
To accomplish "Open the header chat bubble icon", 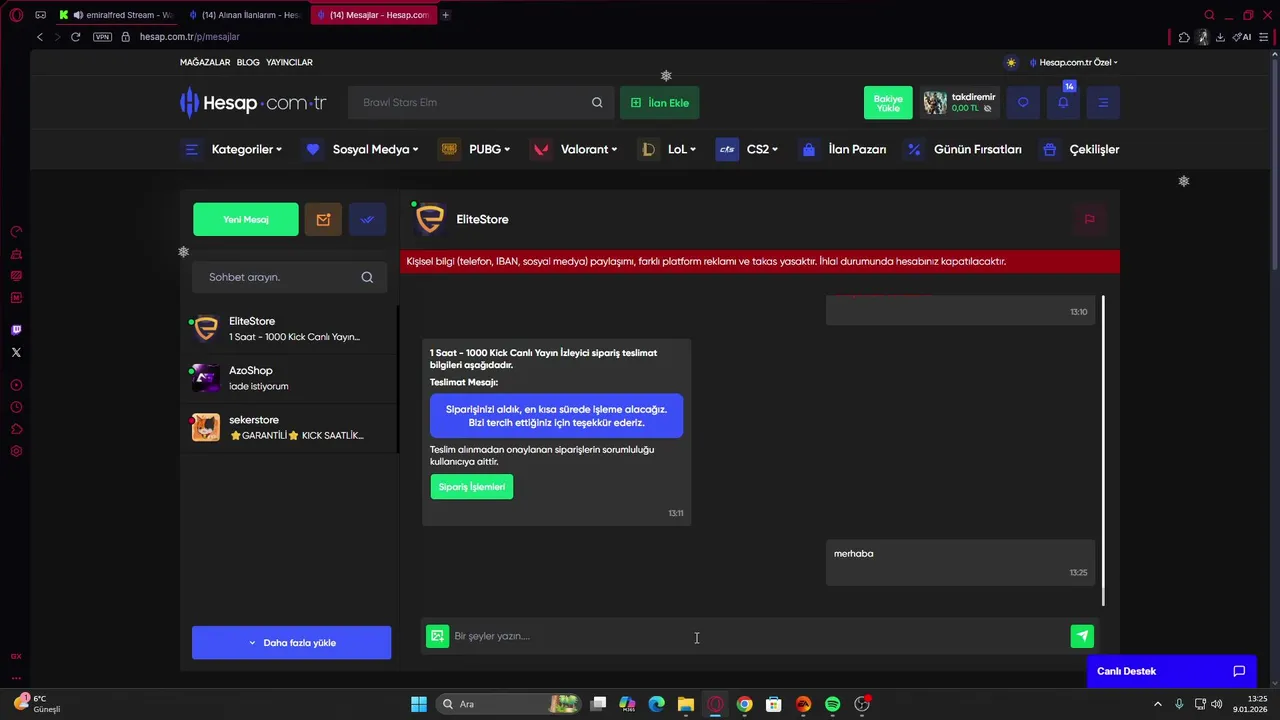I will coord(1023,102).
